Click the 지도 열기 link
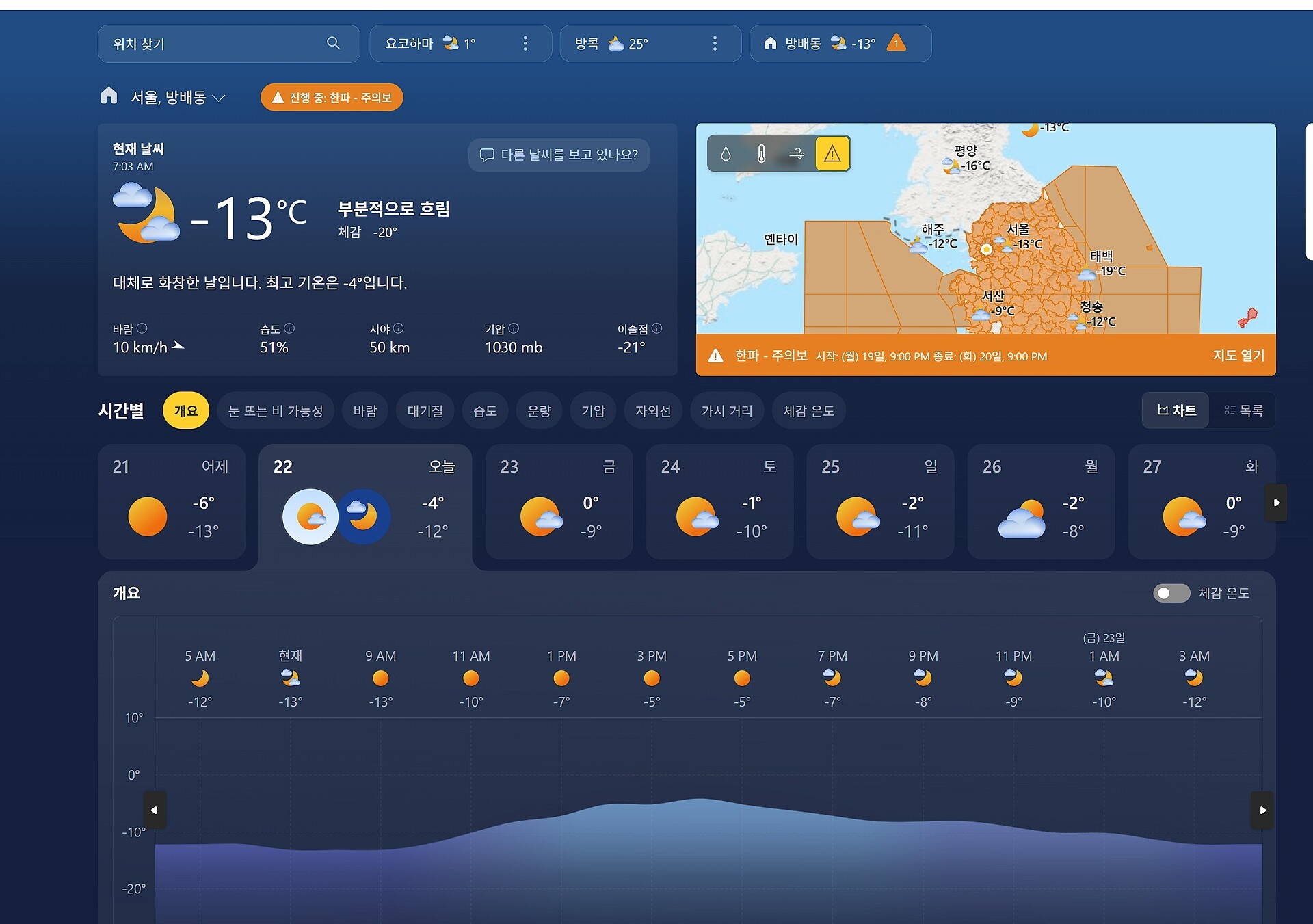The width and height of the screenshot is (1313, 924). point(1238,356)
